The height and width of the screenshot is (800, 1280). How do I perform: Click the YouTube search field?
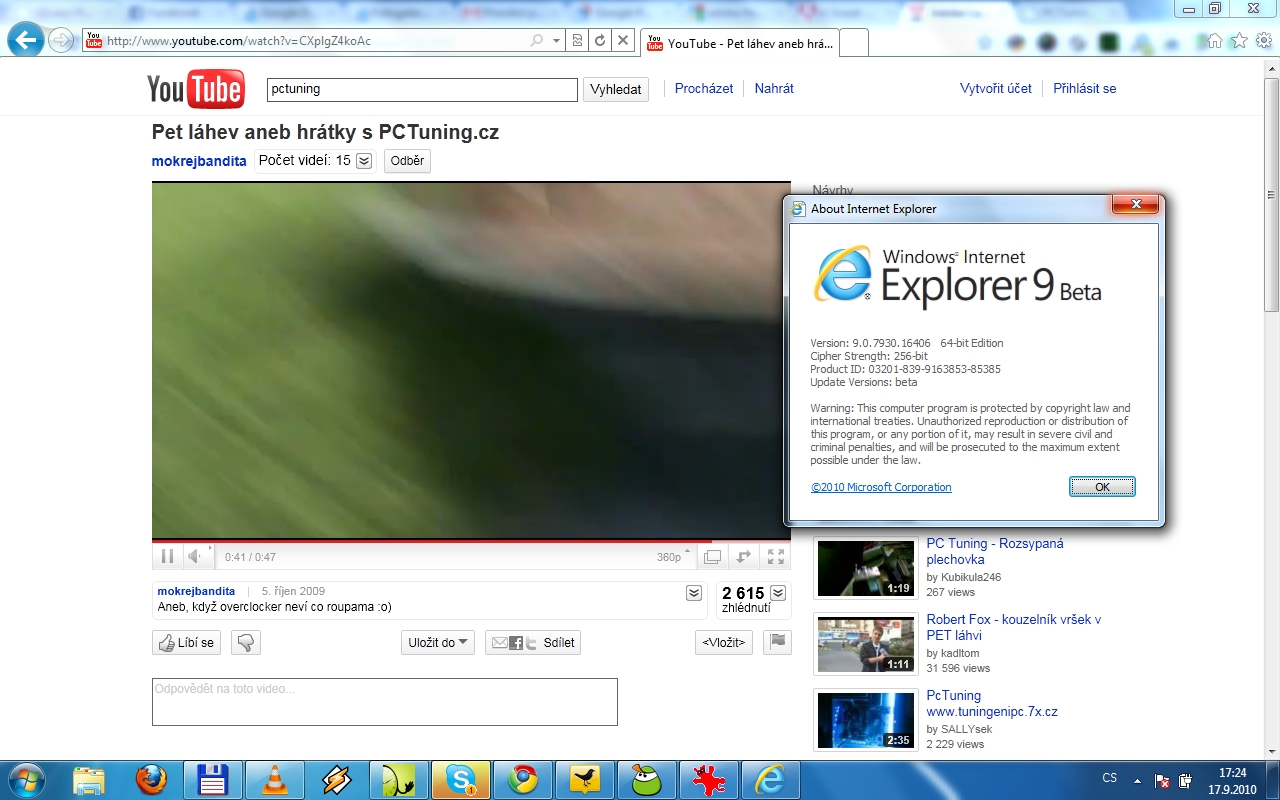point(422,89)
